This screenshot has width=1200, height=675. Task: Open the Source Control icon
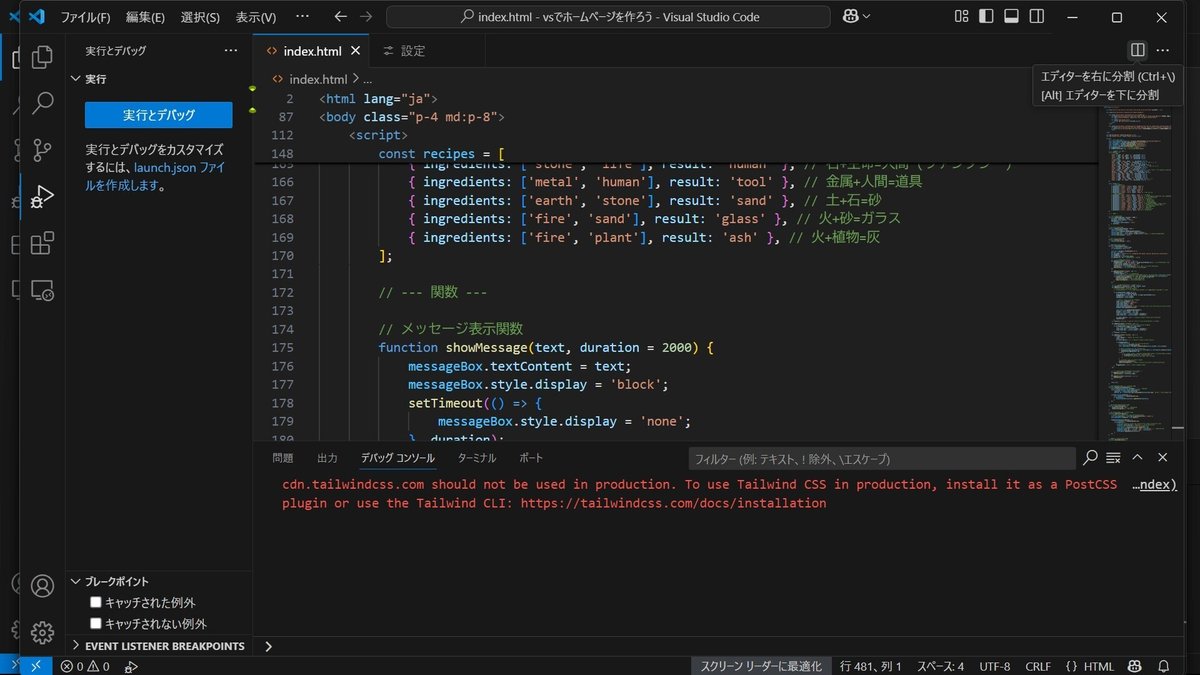click(41, 150)
